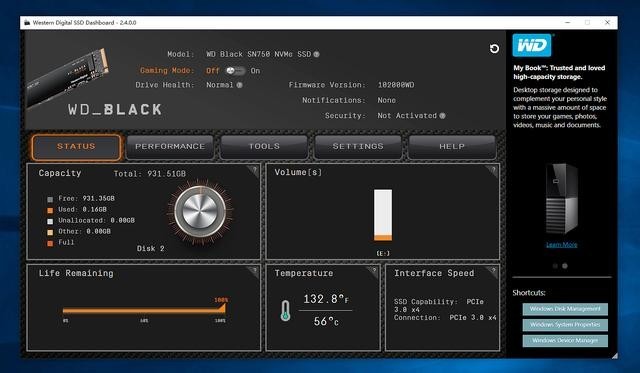Open the info icon next to Security Not Activated
This screenshot has width=640, height=373.
(x=442, y=116)
